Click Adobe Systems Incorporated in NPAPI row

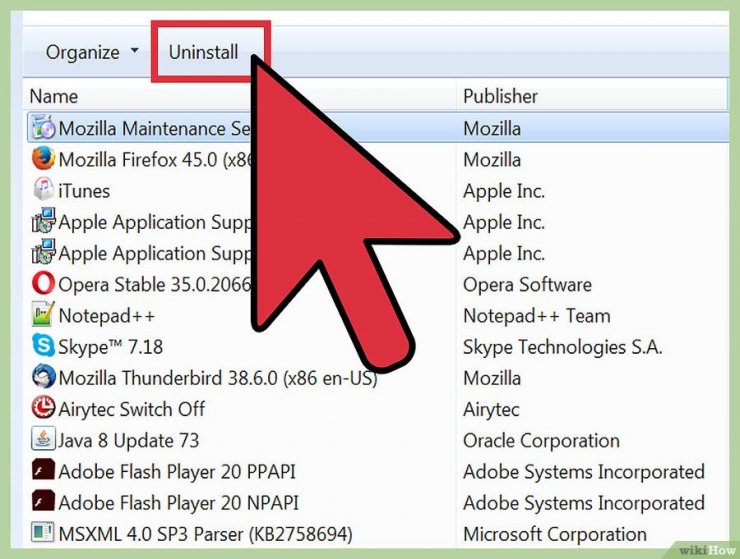(584, 502)
